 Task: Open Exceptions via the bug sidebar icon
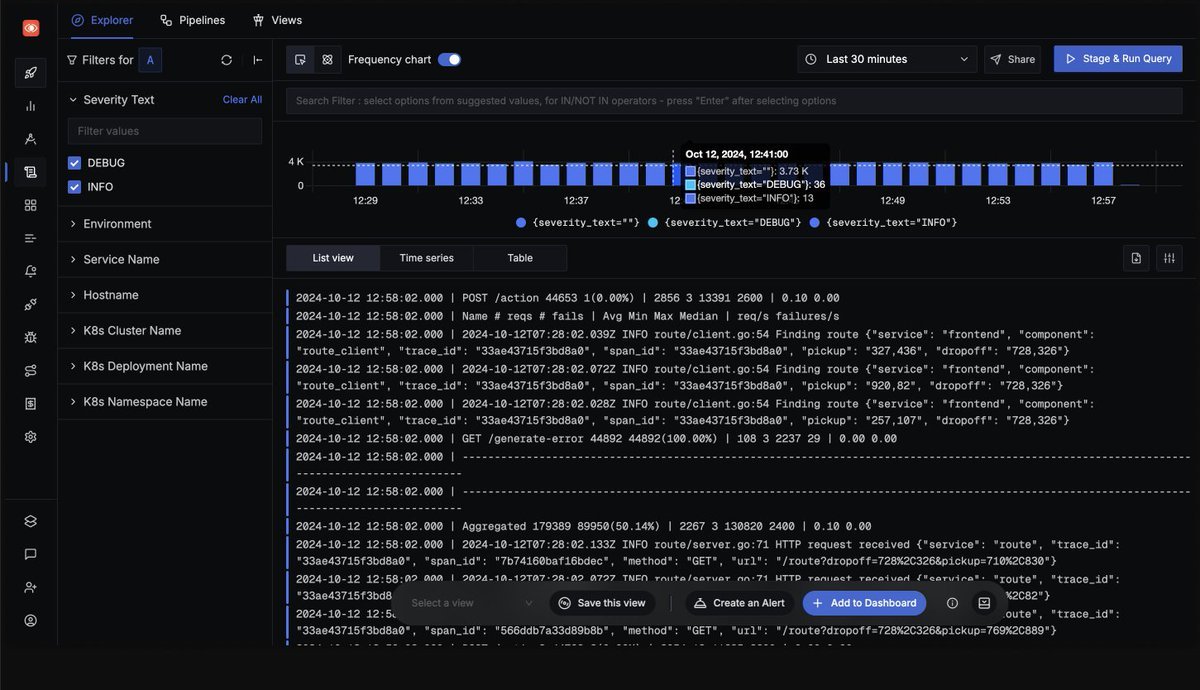click(x=31, y=338)
